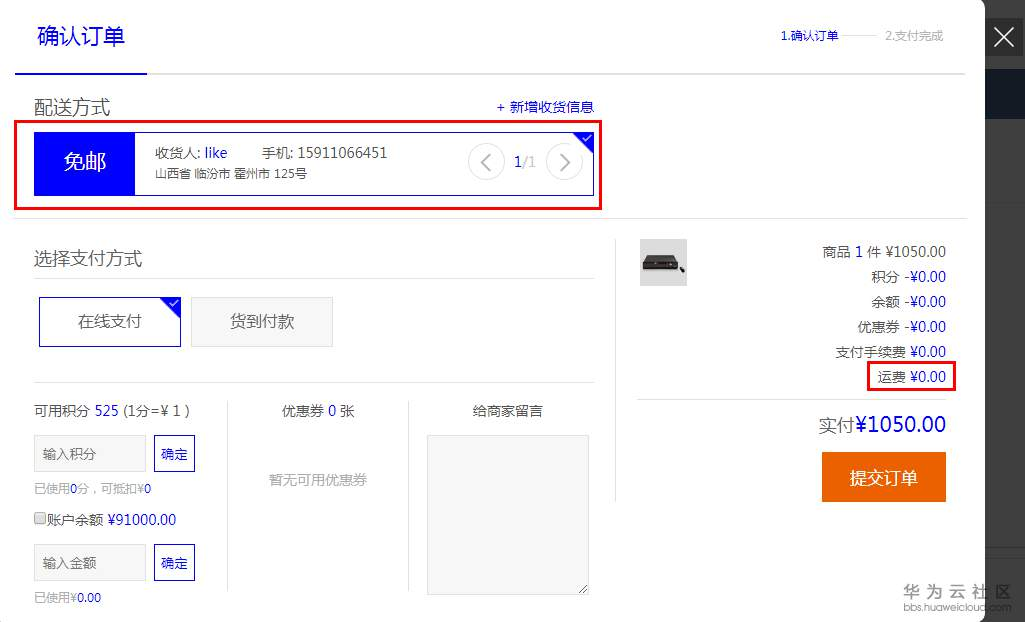Select the 免邮 delivery block
Image resolution: width=1025 pixels, height=622 pixels.
tap(84, 163)
